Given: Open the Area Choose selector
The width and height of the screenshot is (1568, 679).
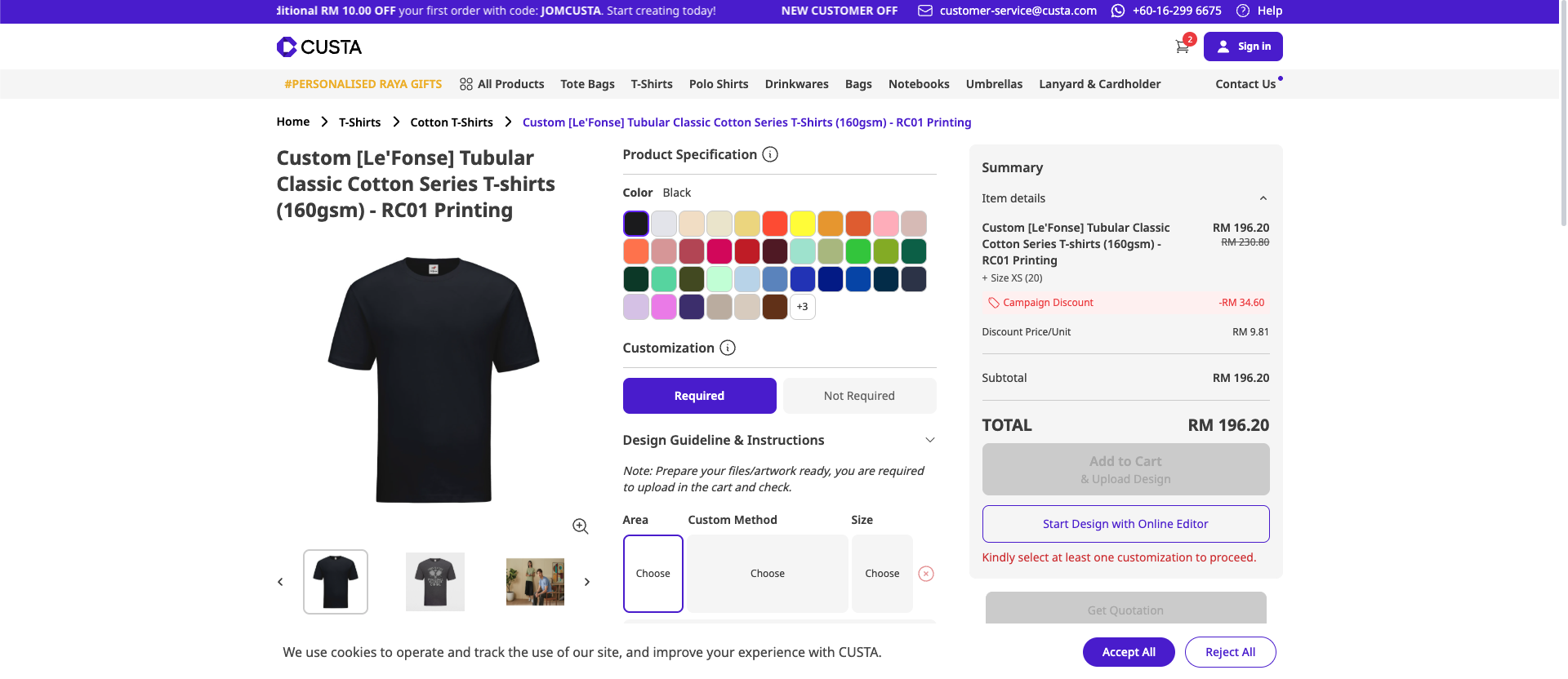Looking at the screenshot, I should (653, 574).
